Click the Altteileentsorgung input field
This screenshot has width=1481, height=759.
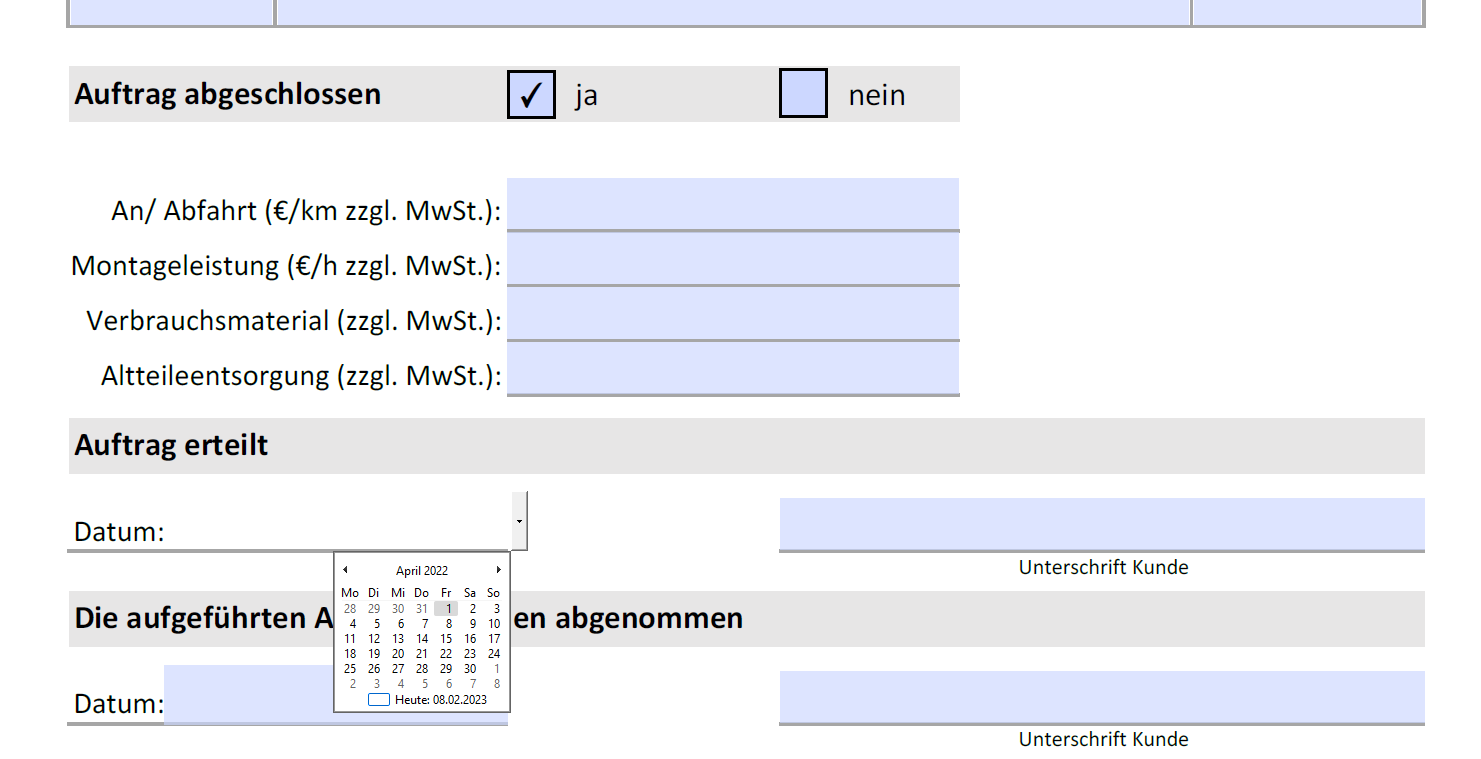pos(732,368)
